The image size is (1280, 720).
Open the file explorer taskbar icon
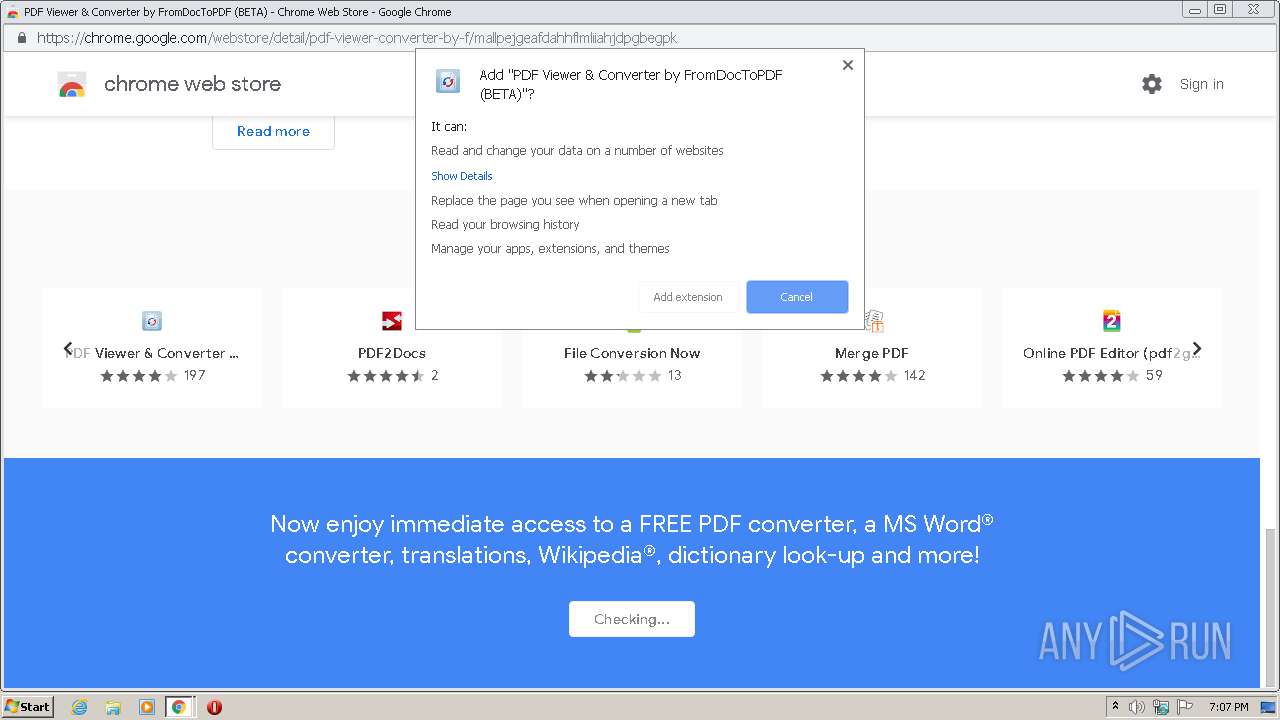113,707
